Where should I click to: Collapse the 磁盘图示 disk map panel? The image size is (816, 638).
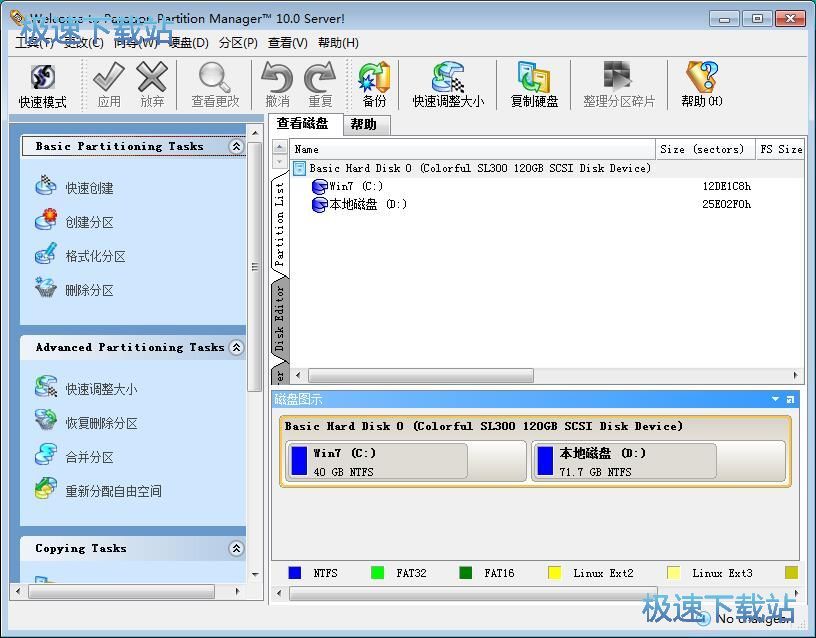tap(775, 398)
